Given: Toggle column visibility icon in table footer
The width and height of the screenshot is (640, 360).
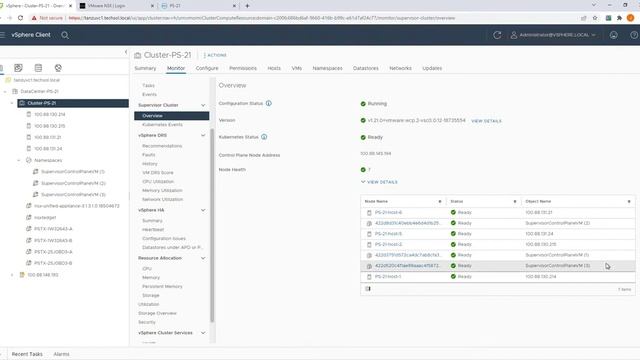Looking at the screenshot, I should [368, 289].
